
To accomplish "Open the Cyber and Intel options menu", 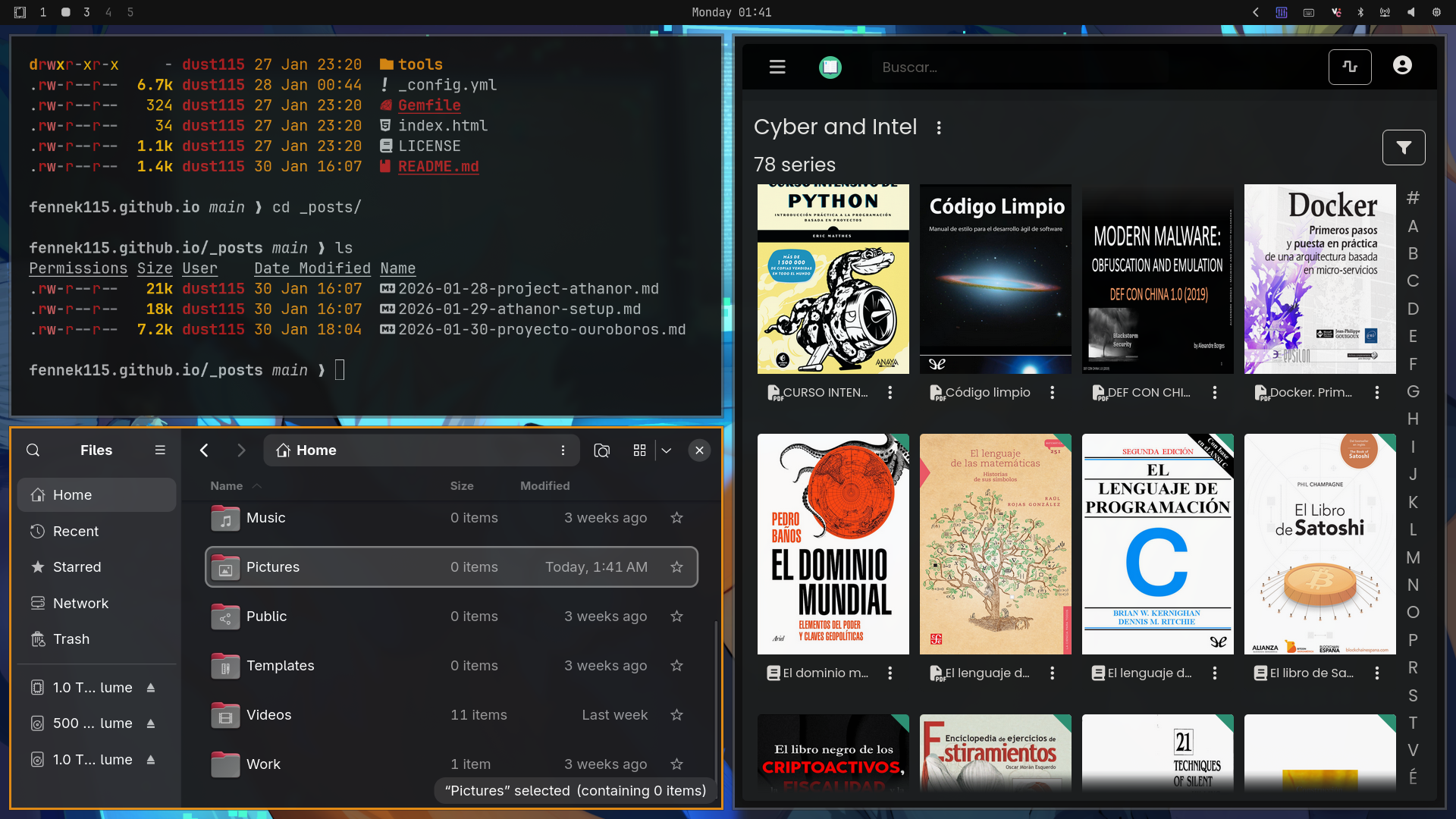I will coord(938,127).
